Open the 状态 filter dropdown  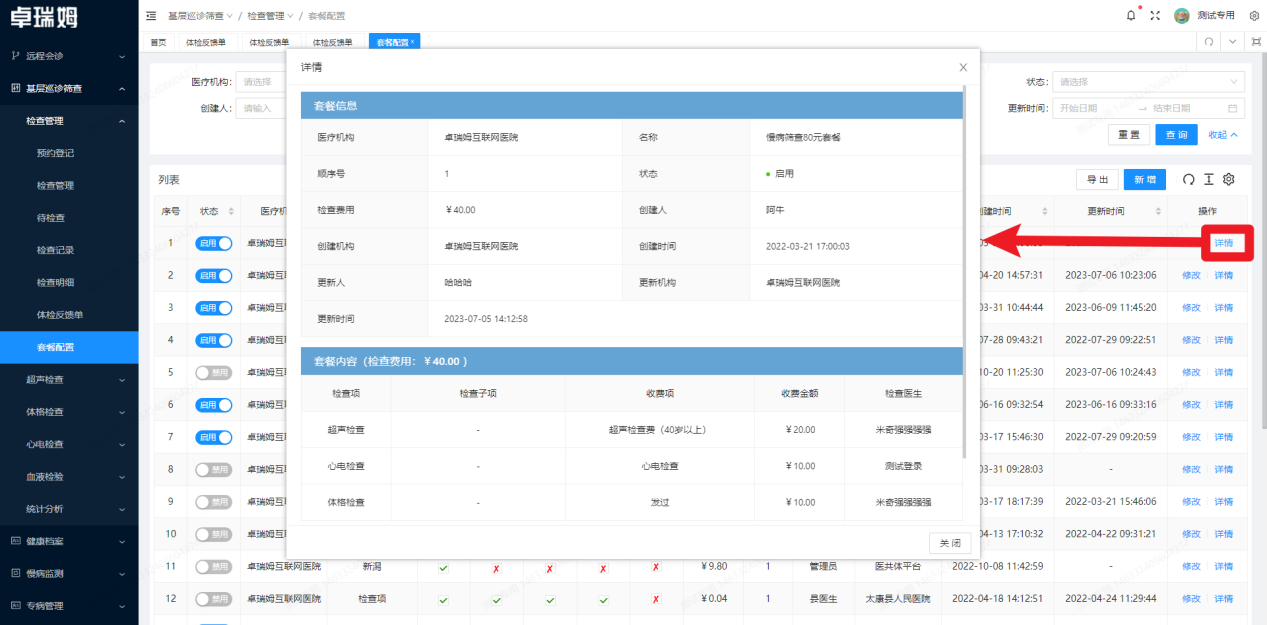[1148, 82]
